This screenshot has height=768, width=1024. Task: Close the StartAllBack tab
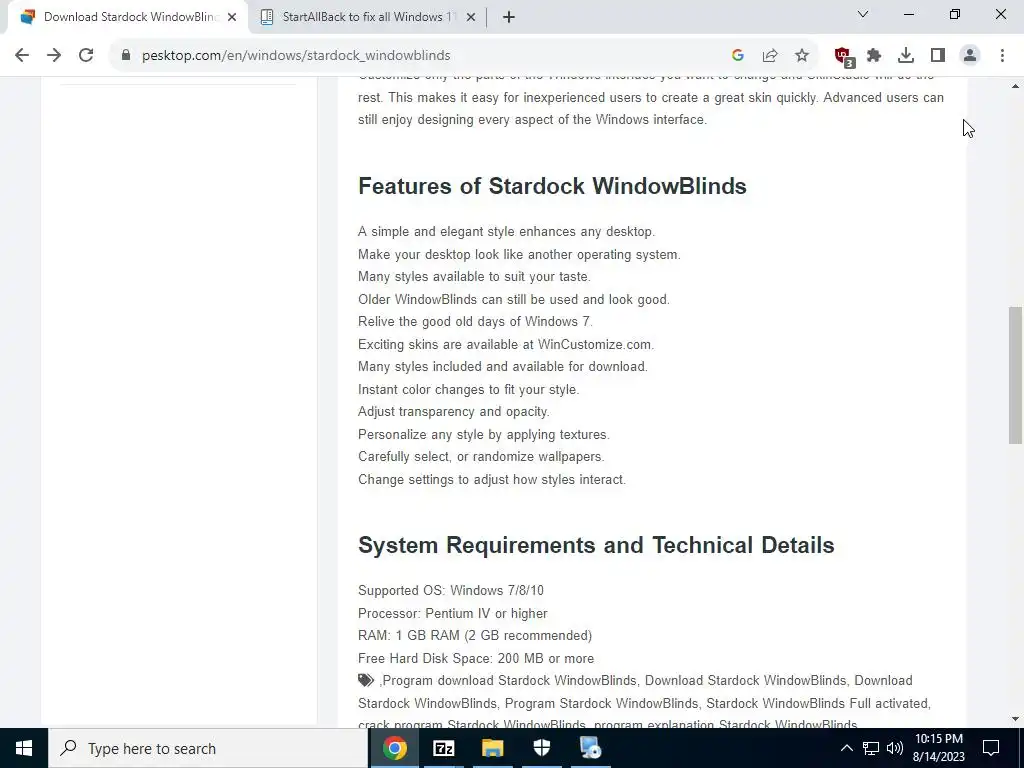471,17
